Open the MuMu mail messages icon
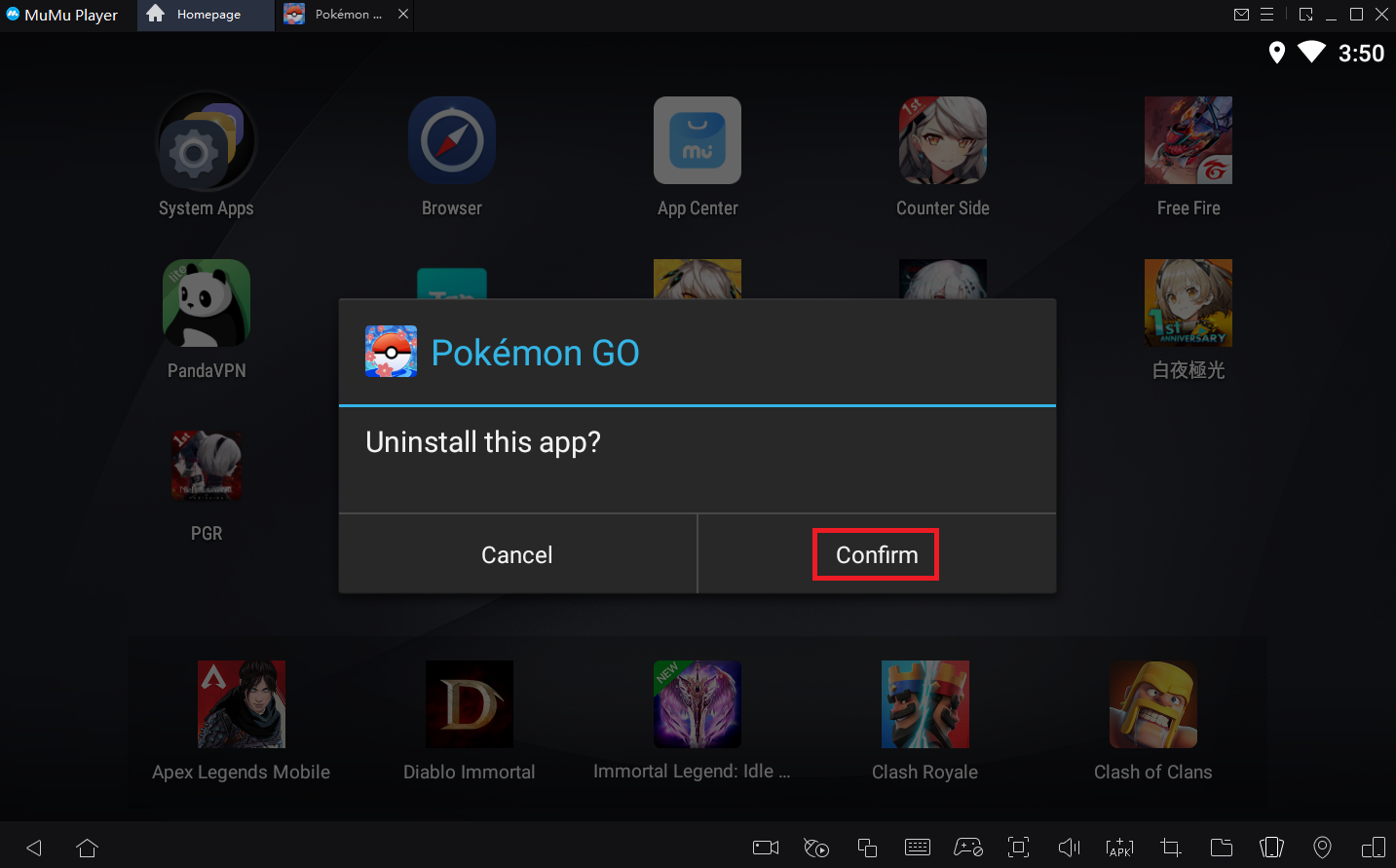This screenshot has height=868, width=1396. point(1241,15)
